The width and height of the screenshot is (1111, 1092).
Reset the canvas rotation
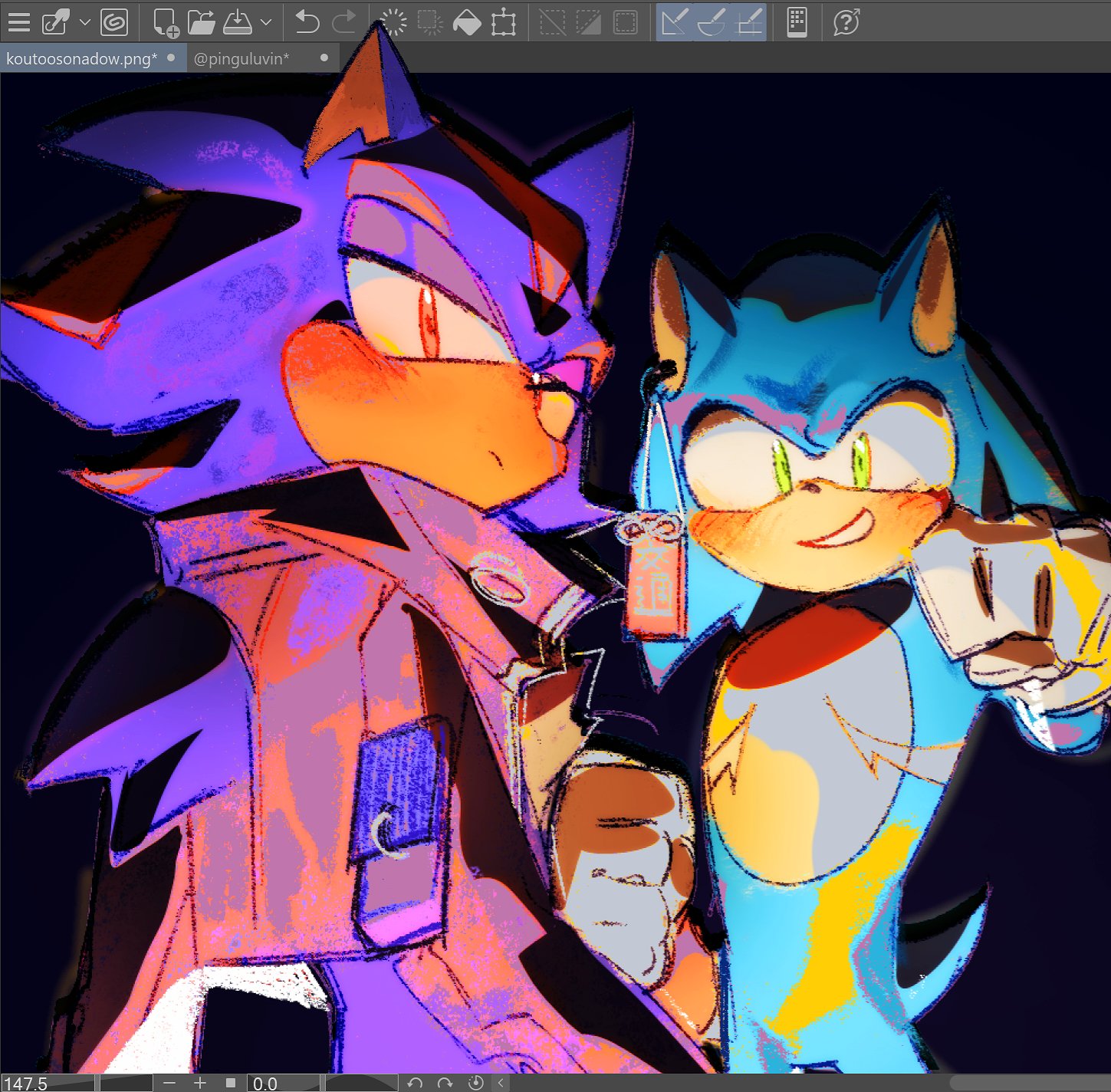click(x=475, y=1083)
